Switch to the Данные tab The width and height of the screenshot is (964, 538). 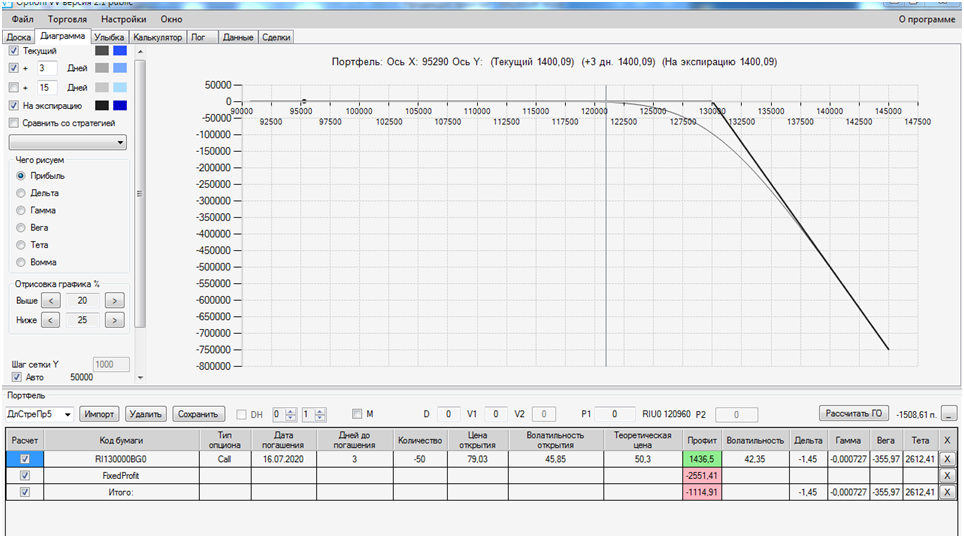[238, 37]
